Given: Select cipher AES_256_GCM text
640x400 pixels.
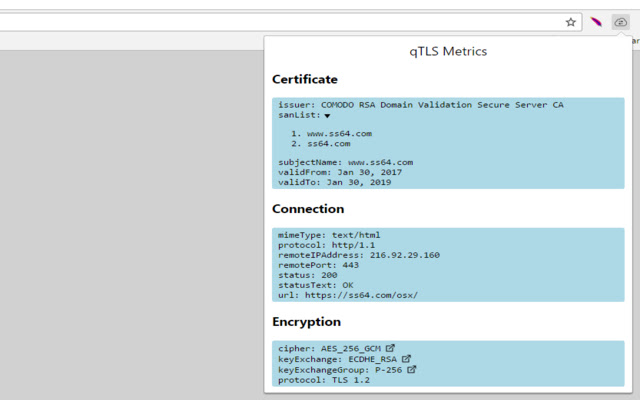Looking at the screenshot, I should point(329,349).
